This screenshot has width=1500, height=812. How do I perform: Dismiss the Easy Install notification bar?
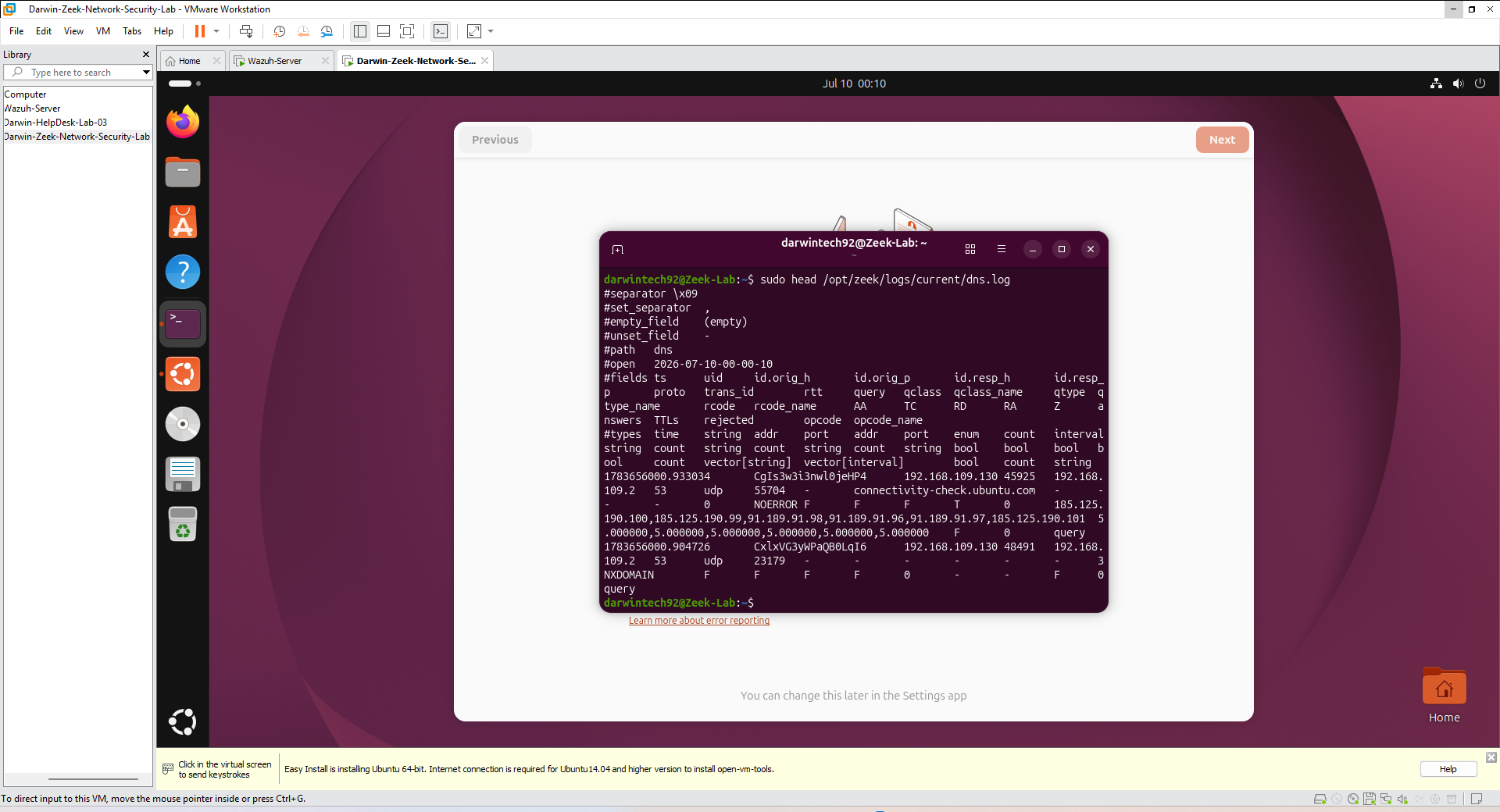click(1491, 757)
